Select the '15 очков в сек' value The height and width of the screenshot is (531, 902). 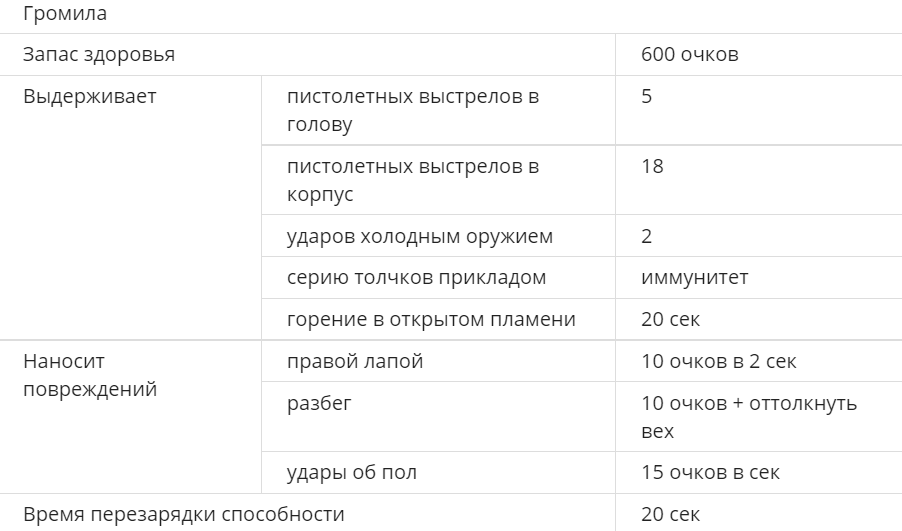[x=710, y=472]
